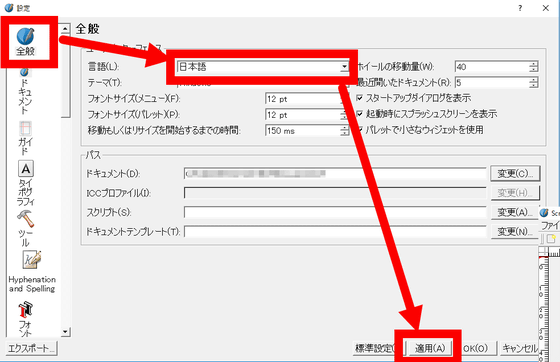Click 変更(C) button for document path
Viewport: 560px width, 362px height.
[x=515, y=174]
